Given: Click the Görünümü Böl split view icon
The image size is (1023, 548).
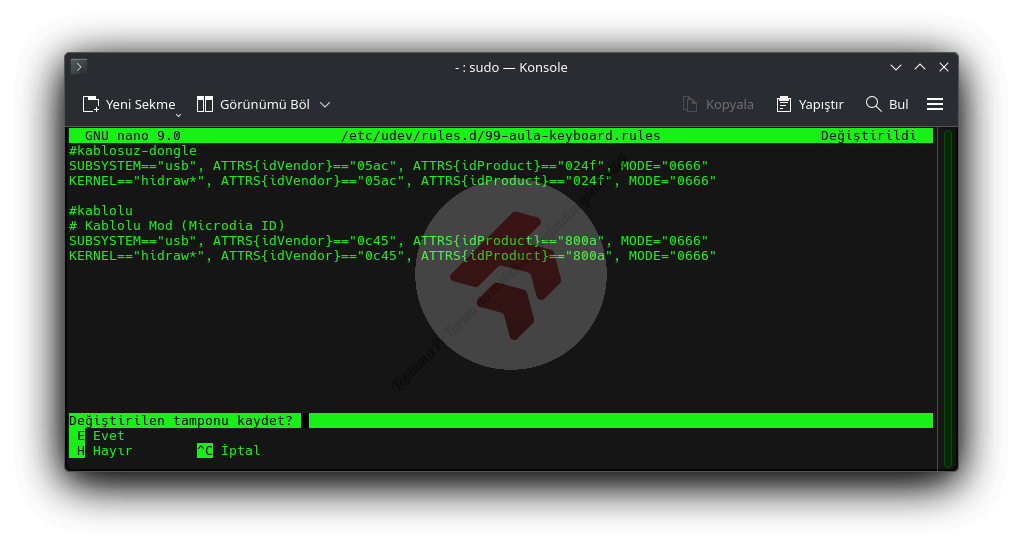Looking at the screenshot, I should pyautogui.click(x=205, y=104).
